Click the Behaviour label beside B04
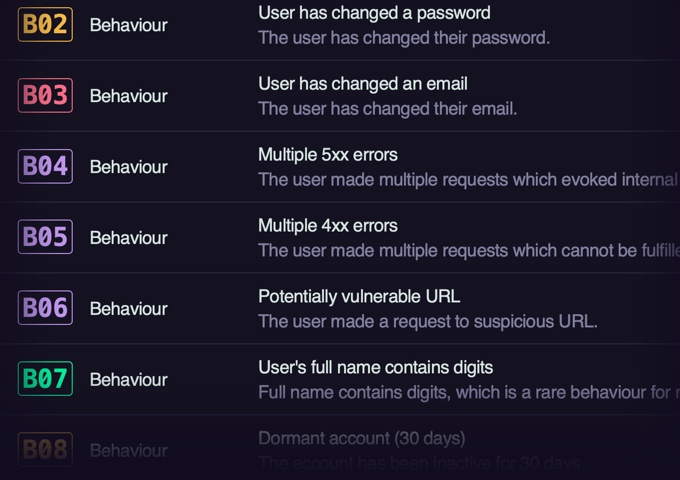Viewport: 680px width, 480px height. 128,167
